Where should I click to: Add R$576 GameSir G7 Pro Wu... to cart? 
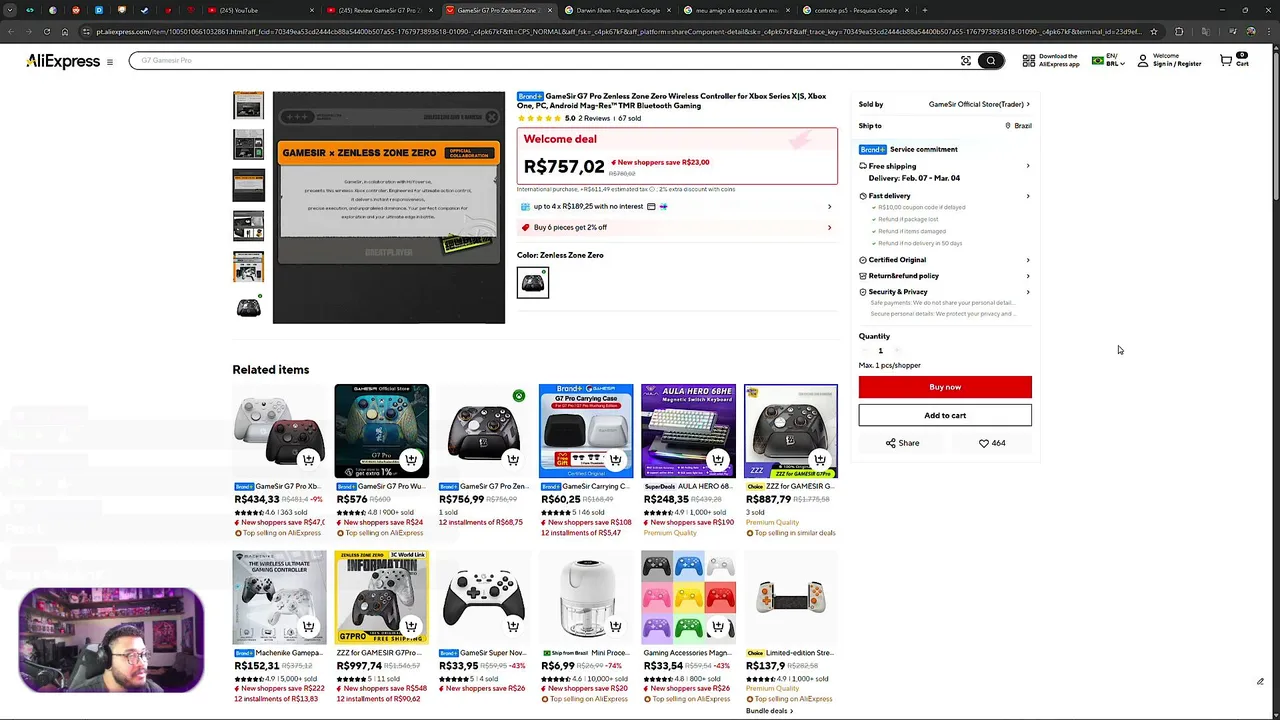coord(411,460)
